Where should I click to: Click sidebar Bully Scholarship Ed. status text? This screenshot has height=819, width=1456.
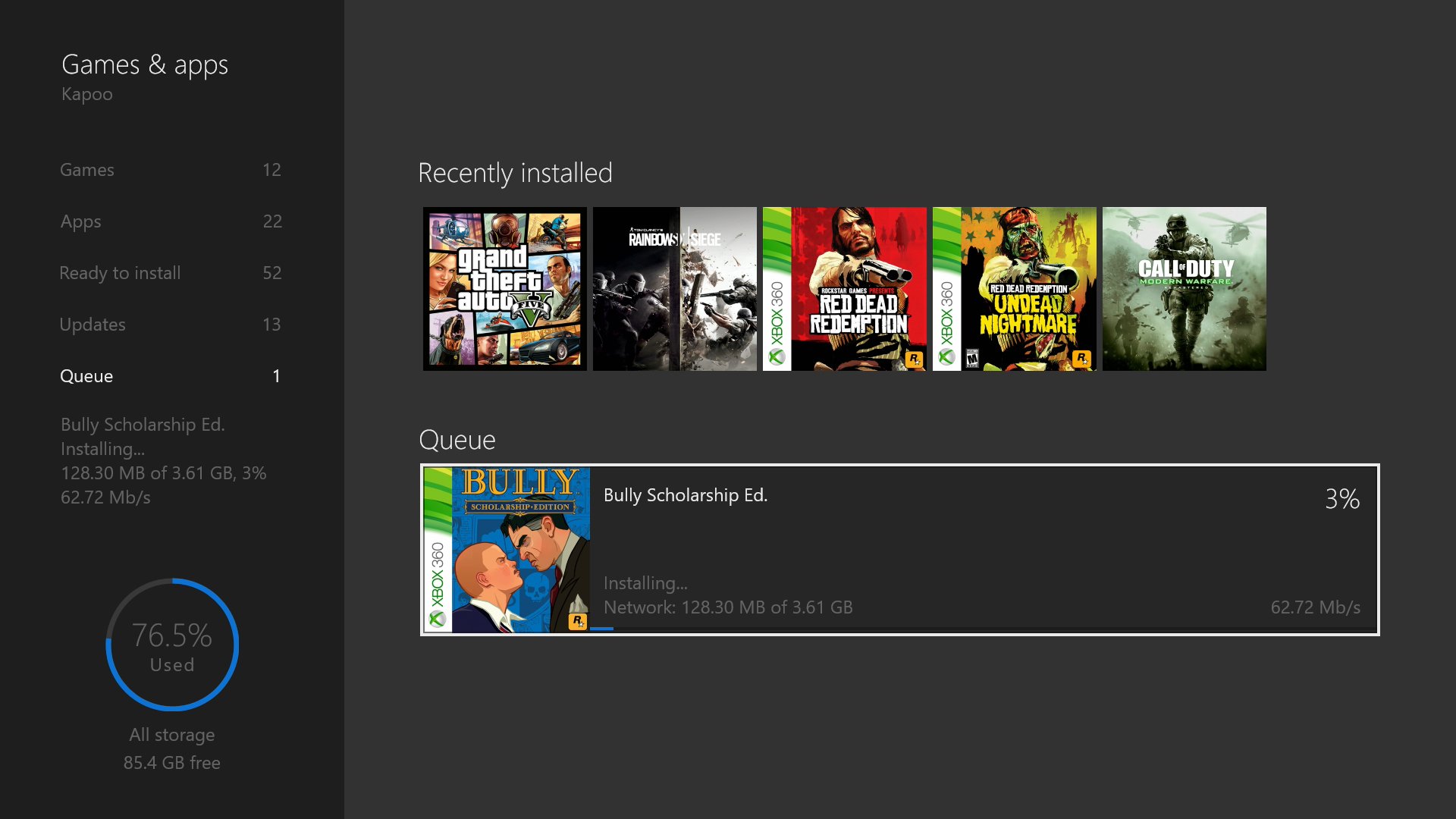143,425
